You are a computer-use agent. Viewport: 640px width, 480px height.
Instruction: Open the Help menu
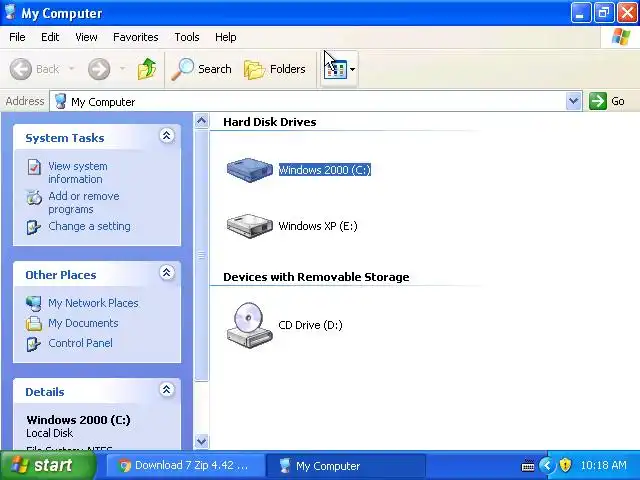226,37
